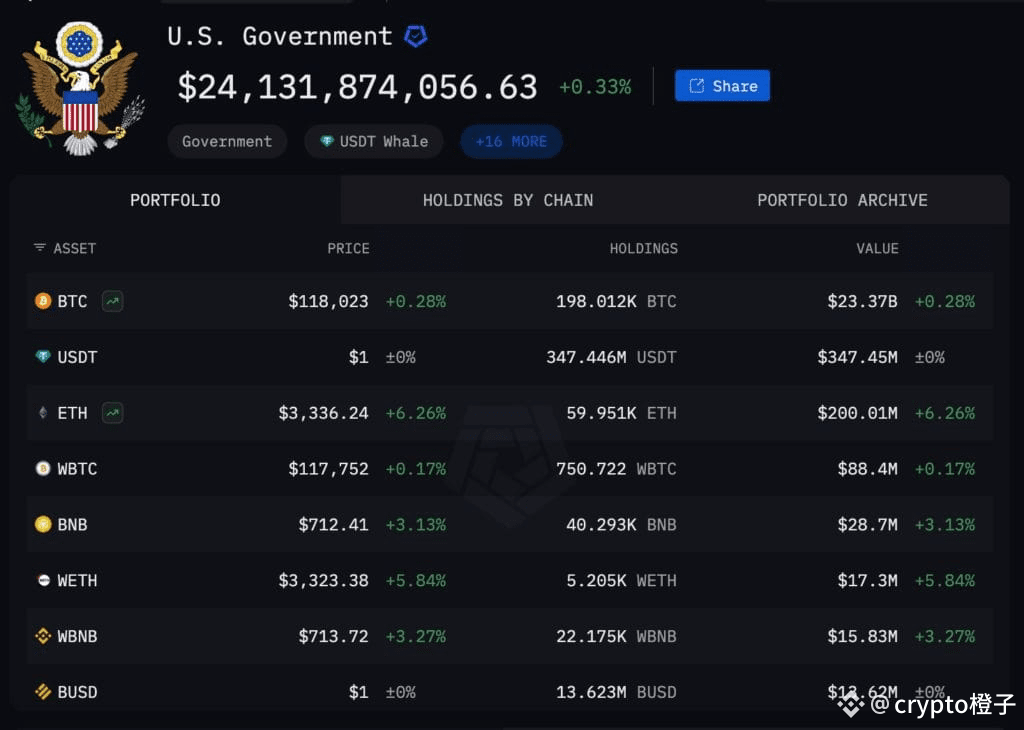Image resolution: width=1024 pixels, height=730 pixels.
Task: Click the 22.175K WBNB holdings
Action: pyautogui.click(x=616, y=636)
